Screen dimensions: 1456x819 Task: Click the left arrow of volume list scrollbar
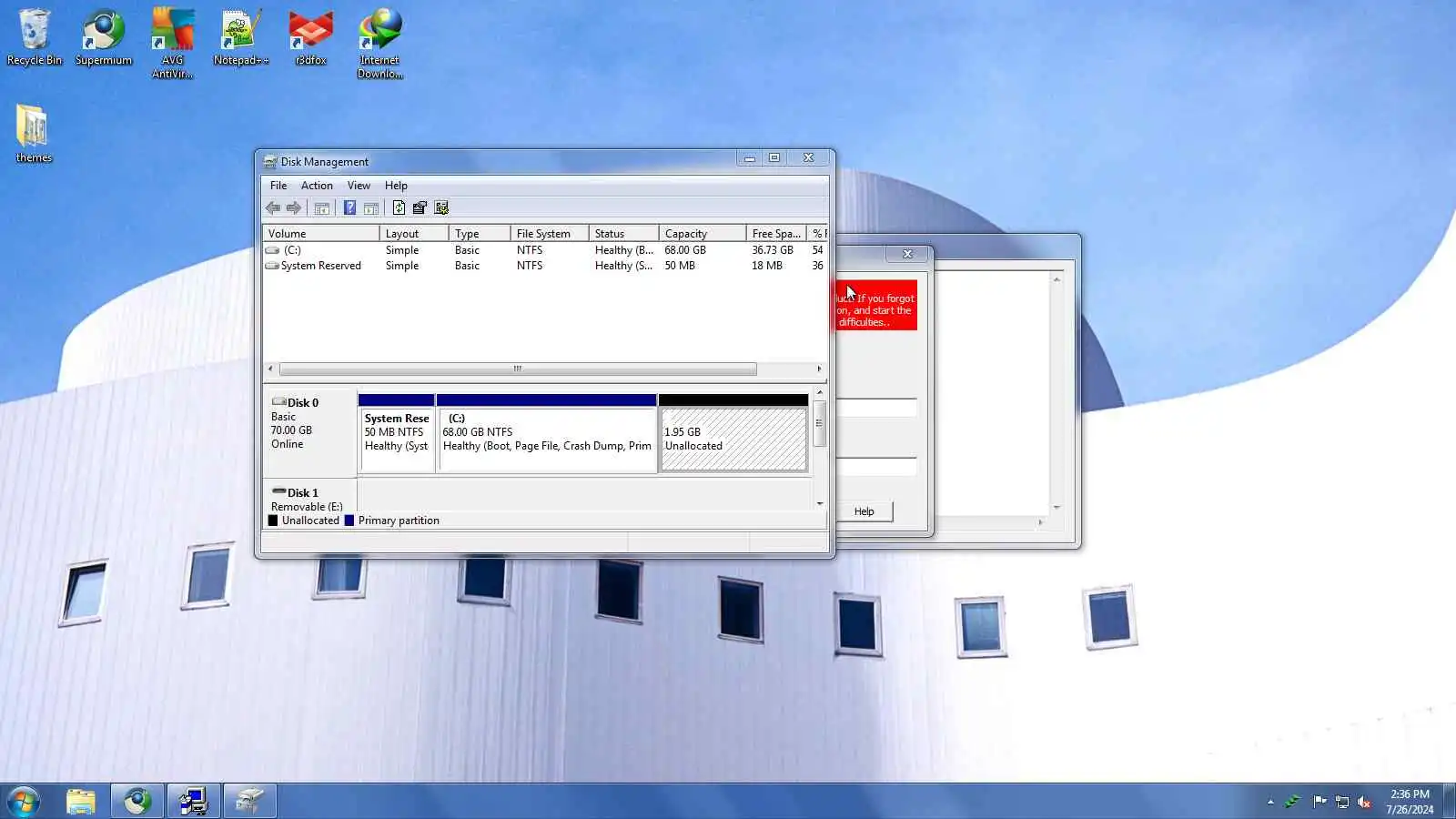270,369
